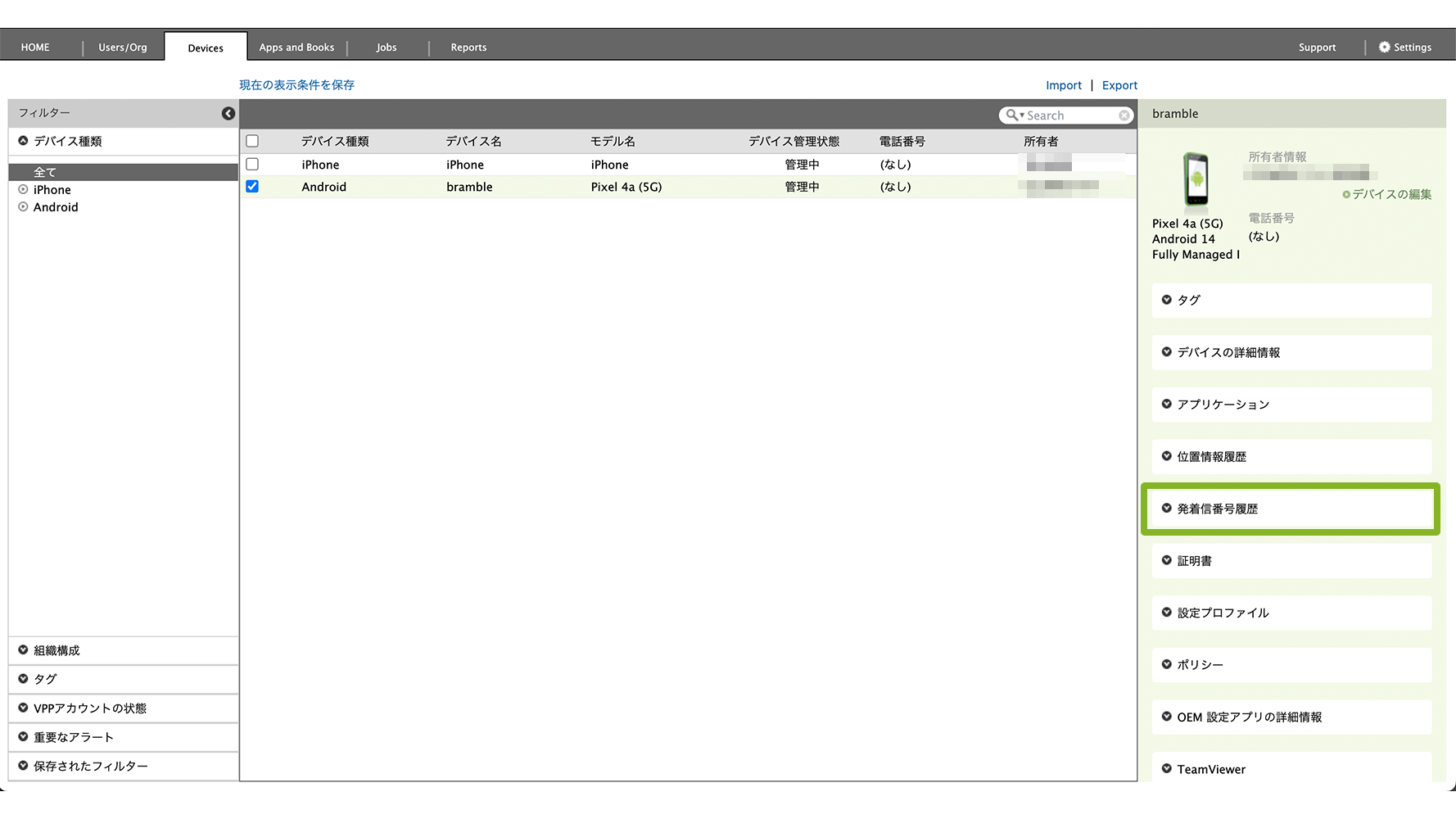Click the Export link
1456x819 pixels.
point(1119,85)
